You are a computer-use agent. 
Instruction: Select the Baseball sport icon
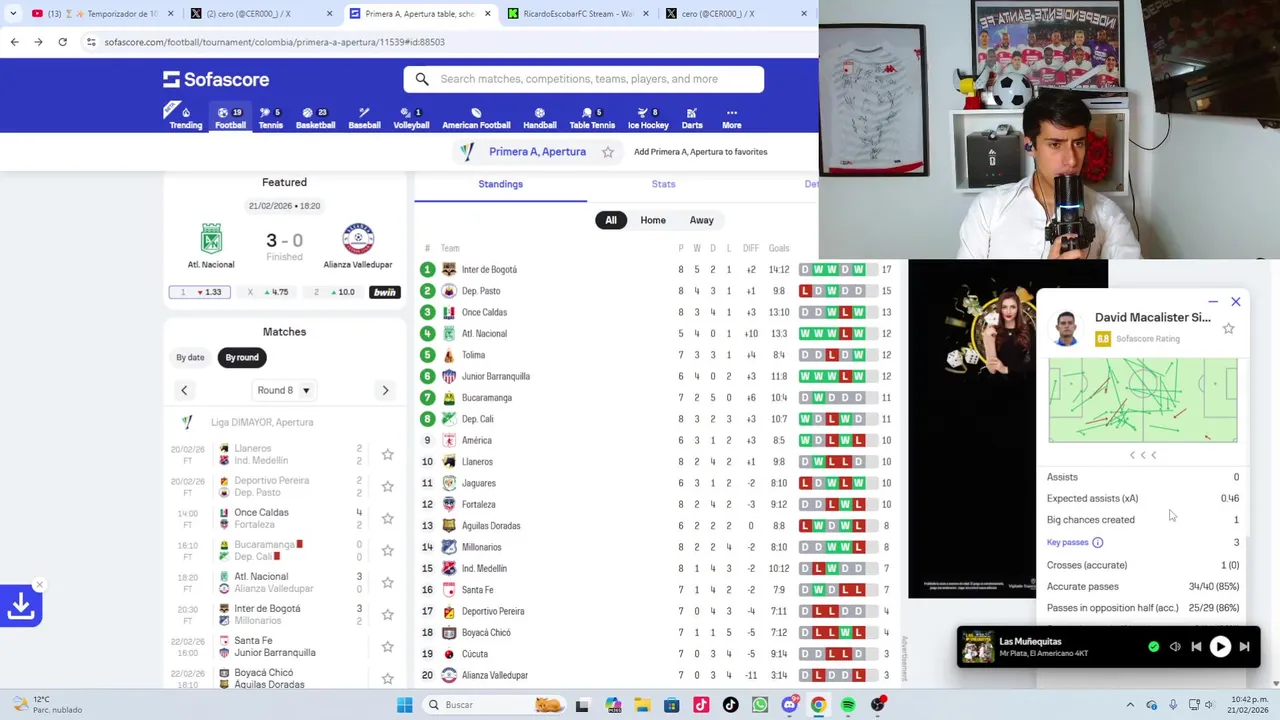364,118
